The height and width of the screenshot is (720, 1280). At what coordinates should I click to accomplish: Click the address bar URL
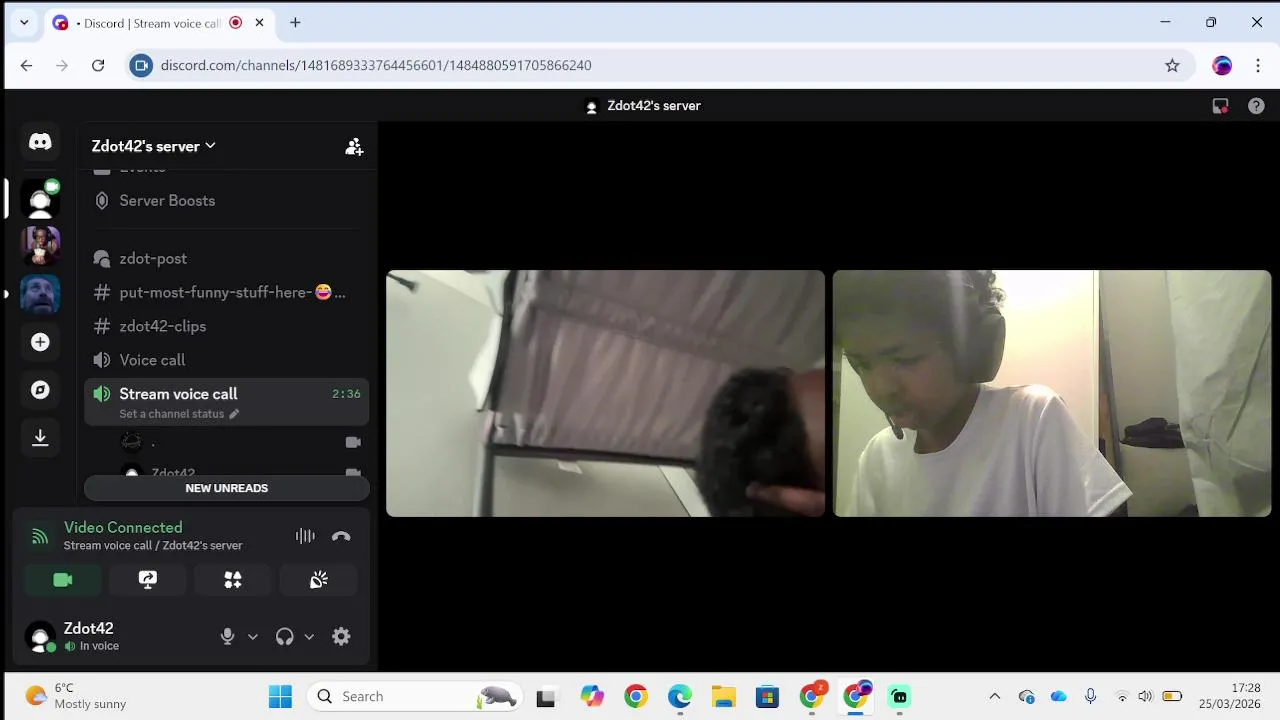[x=376, y=65]
